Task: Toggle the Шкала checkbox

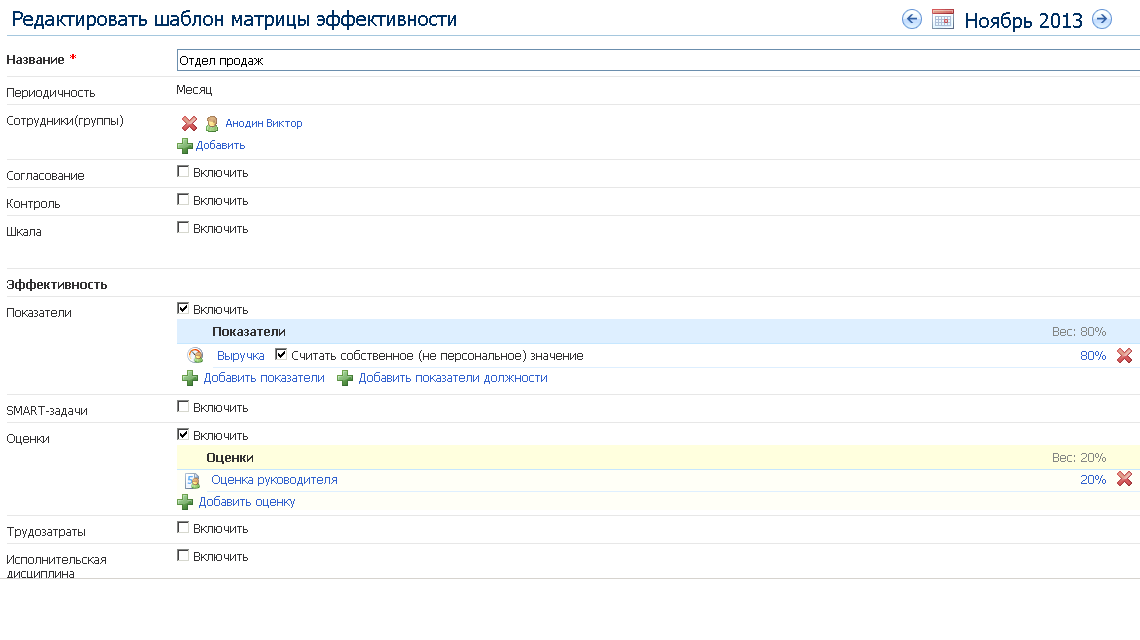Action: tap(183, 228)
